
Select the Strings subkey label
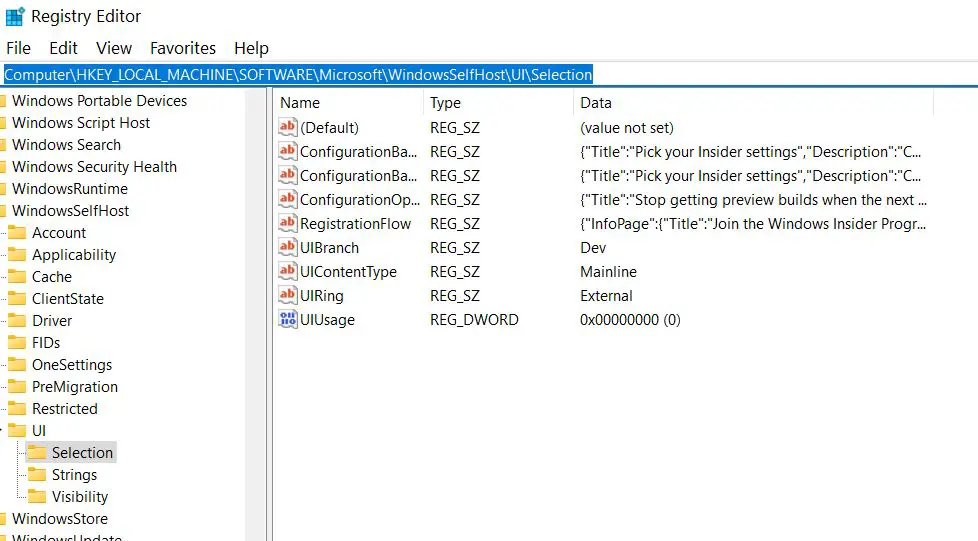(x=74, y=475)
